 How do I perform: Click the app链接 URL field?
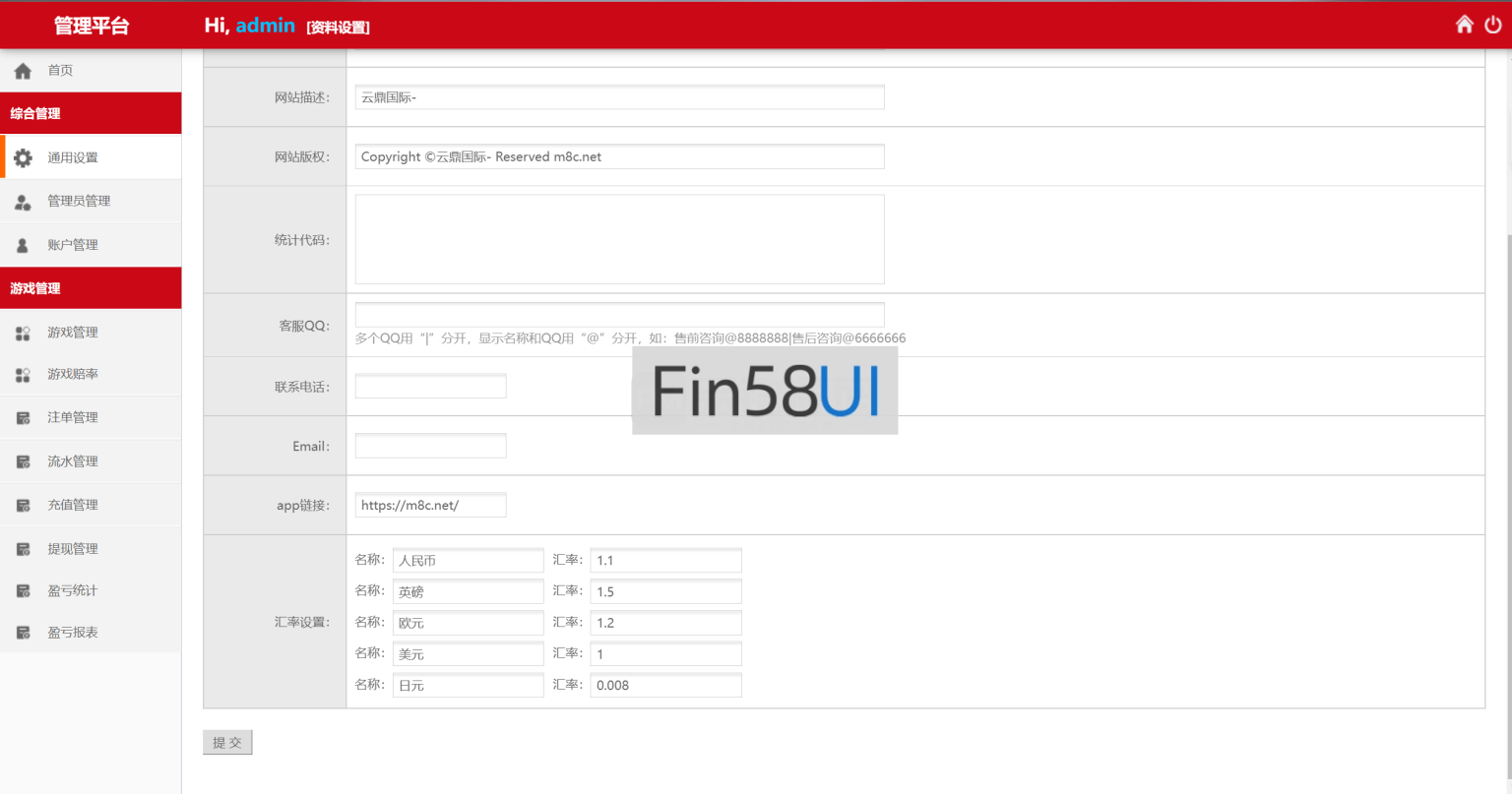point(430,506)
